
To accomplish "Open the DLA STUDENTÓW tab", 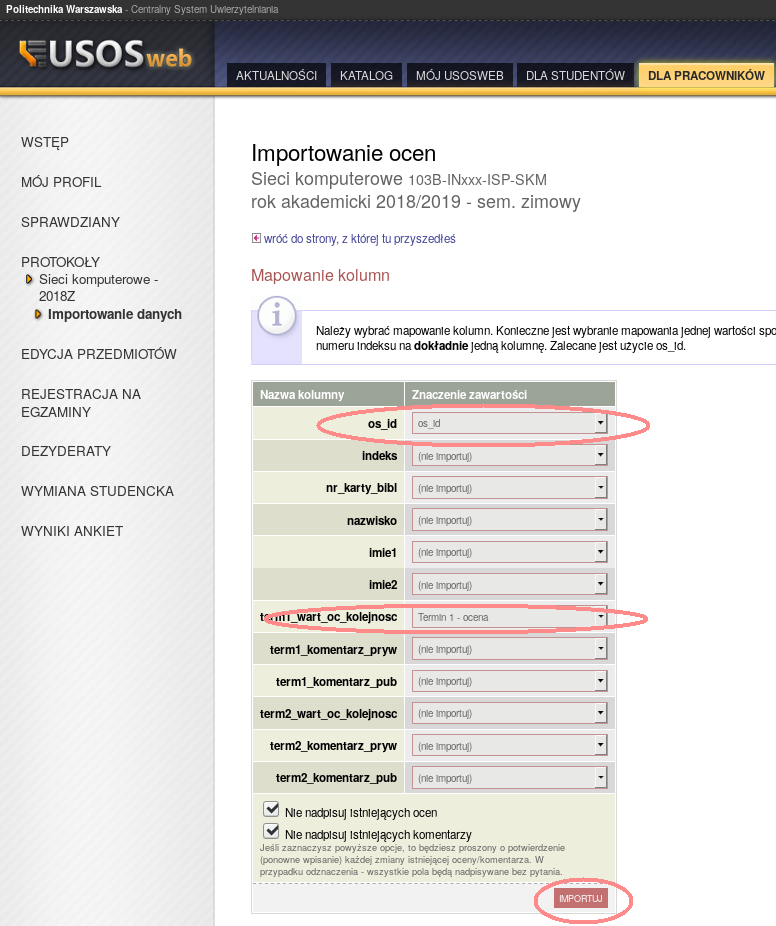I will pos(575,76).
